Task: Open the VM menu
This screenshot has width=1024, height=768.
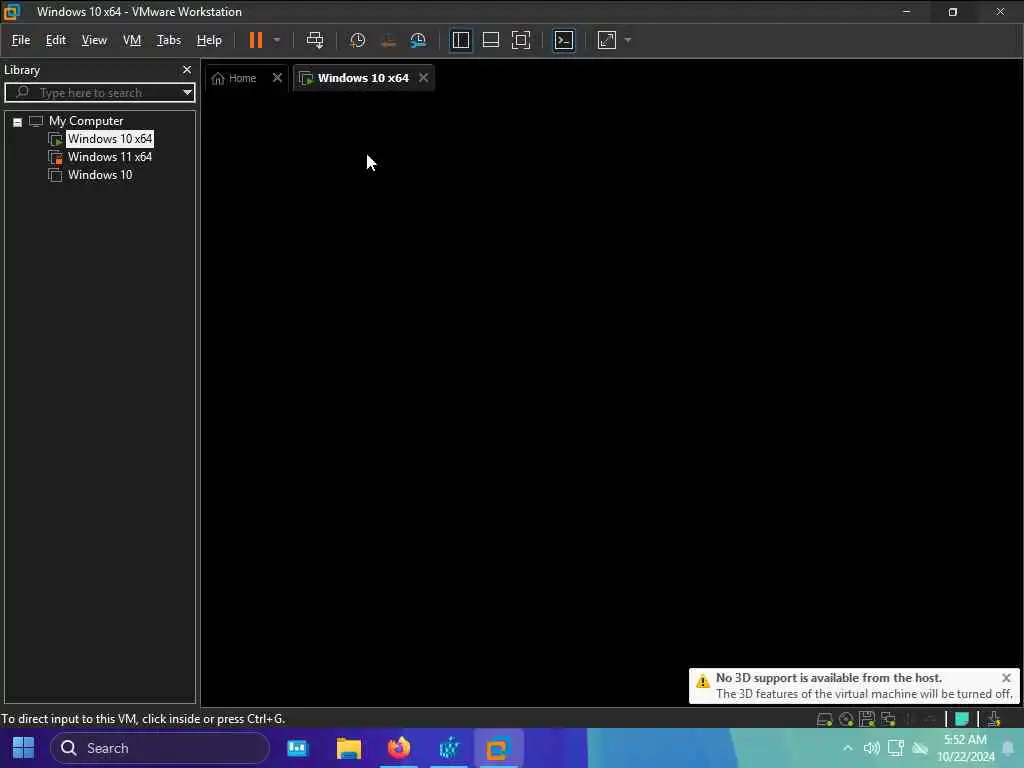Action: [x=132, y=40]
